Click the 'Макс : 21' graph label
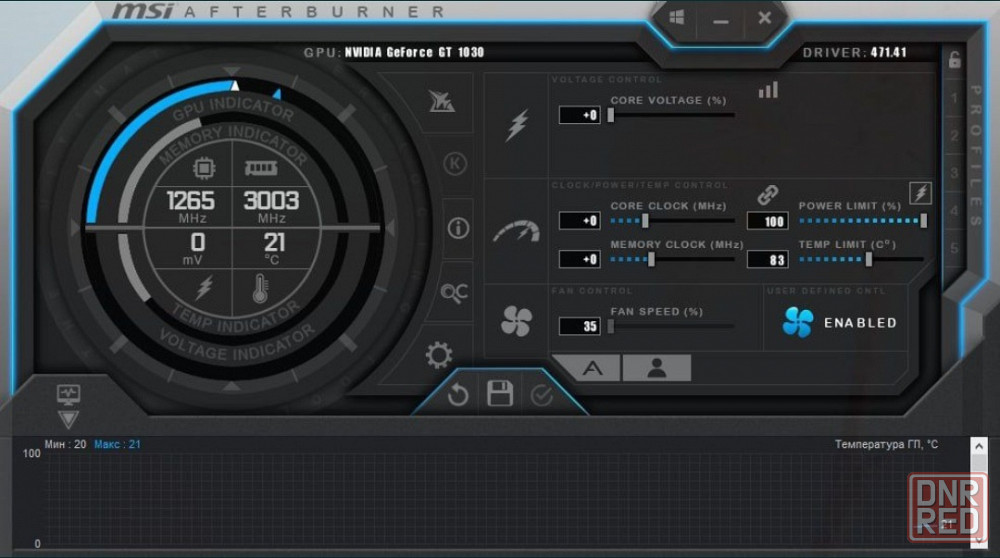Image resolution: width=1000 pixels, height=558 pixels. click(x=117, y=444)
